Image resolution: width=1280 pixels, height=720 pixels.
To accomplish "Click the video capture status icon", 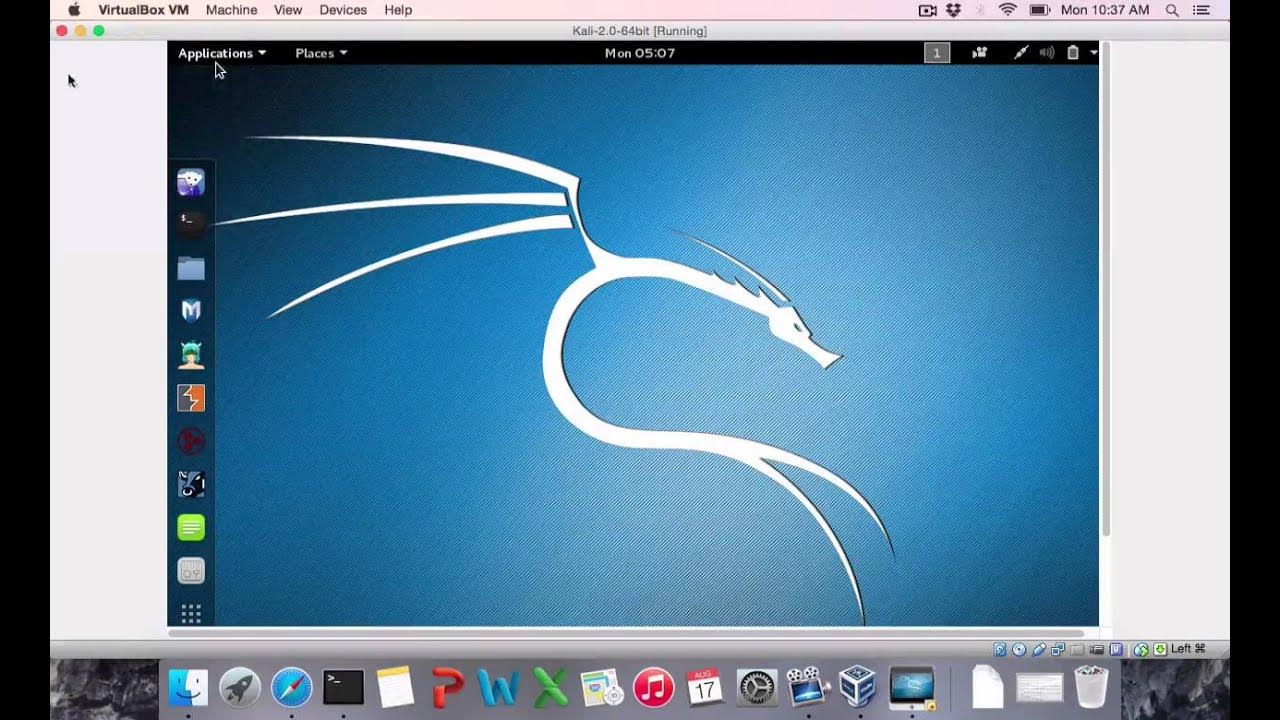I will point(1097,649).
